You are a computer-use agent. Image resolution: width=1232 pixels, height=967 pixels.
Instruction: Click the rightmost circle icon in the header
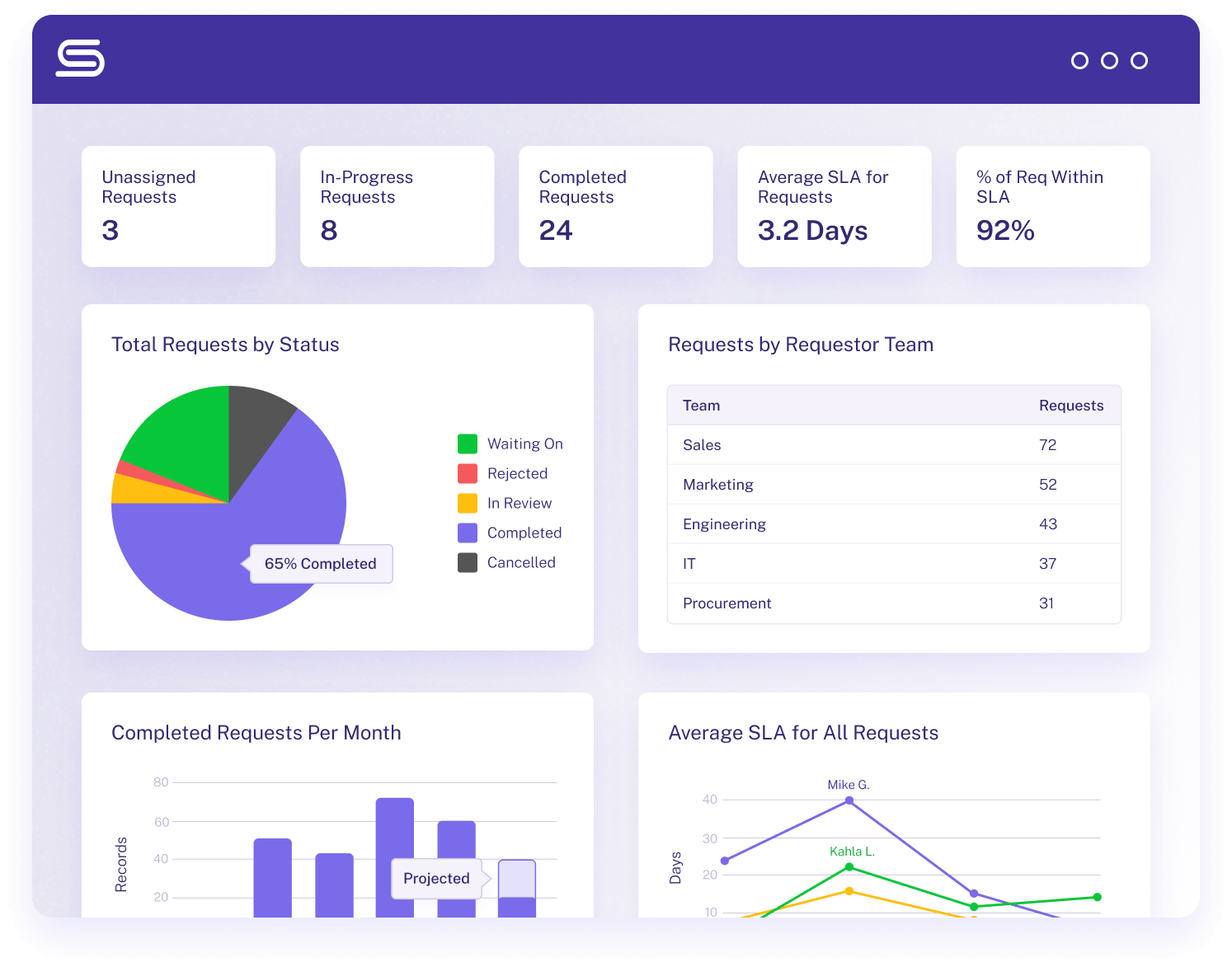(1139, 60)
